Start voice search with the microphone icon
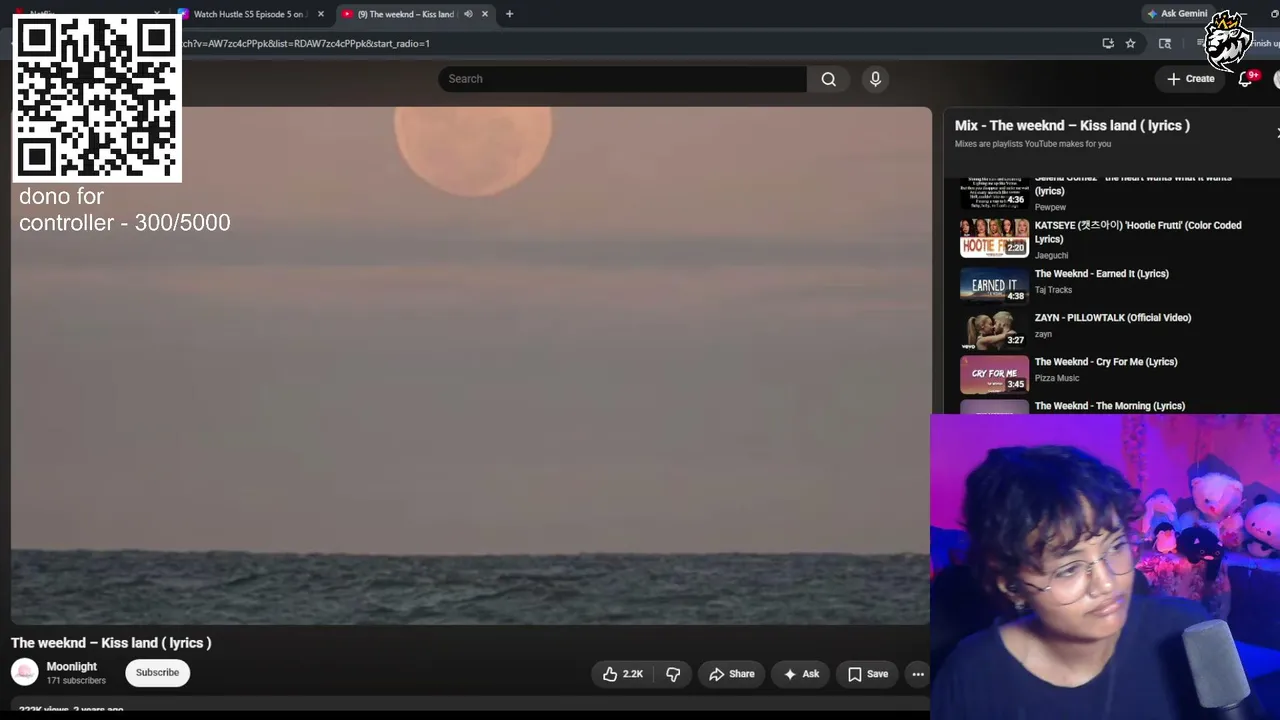Image resolution: width=1280 pixels, height=720 pixels. click(x=875, y=79)
